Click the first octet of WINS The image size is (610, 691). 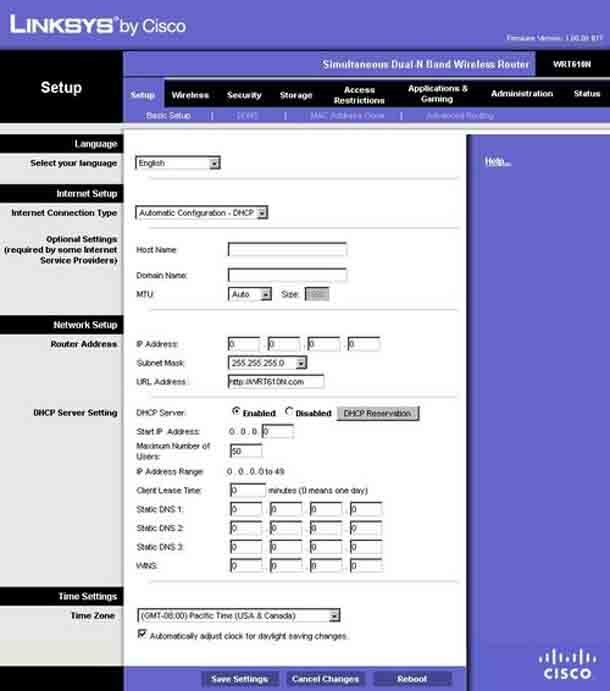(x=246, y=565)
